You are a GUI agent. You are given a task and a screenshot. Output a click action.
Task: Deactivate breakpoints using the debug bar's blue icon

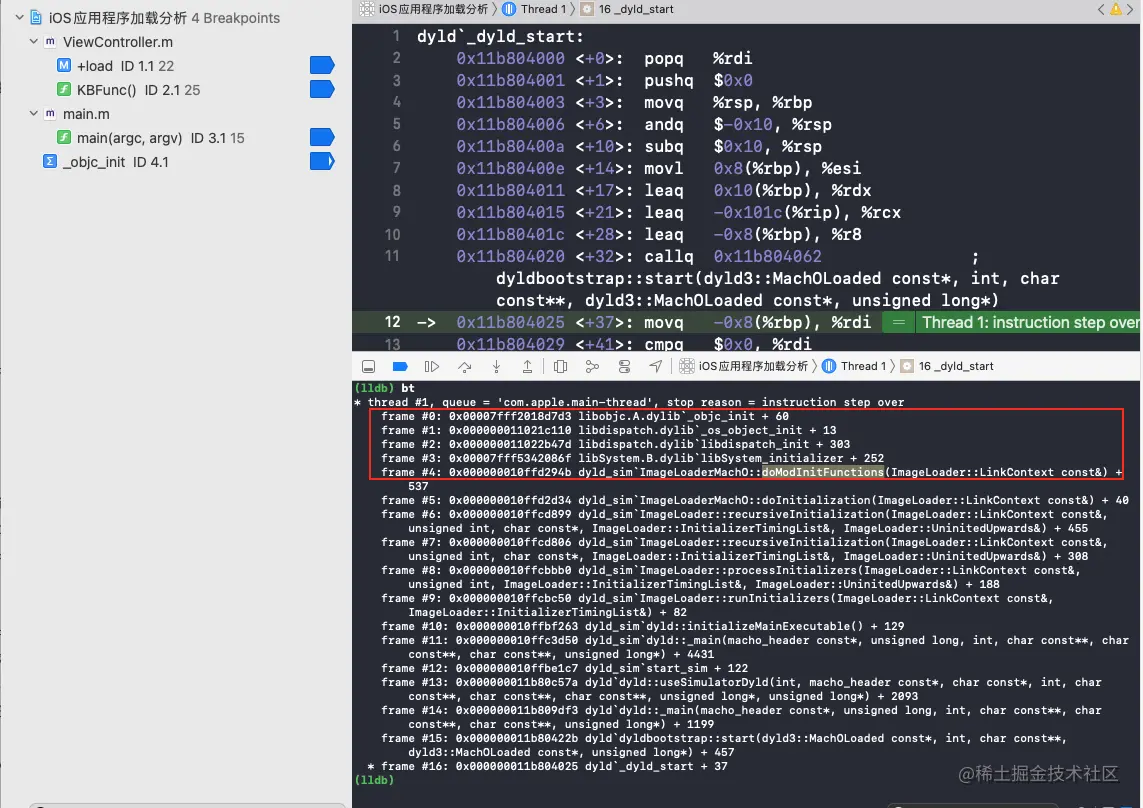(x=400, y=366)
